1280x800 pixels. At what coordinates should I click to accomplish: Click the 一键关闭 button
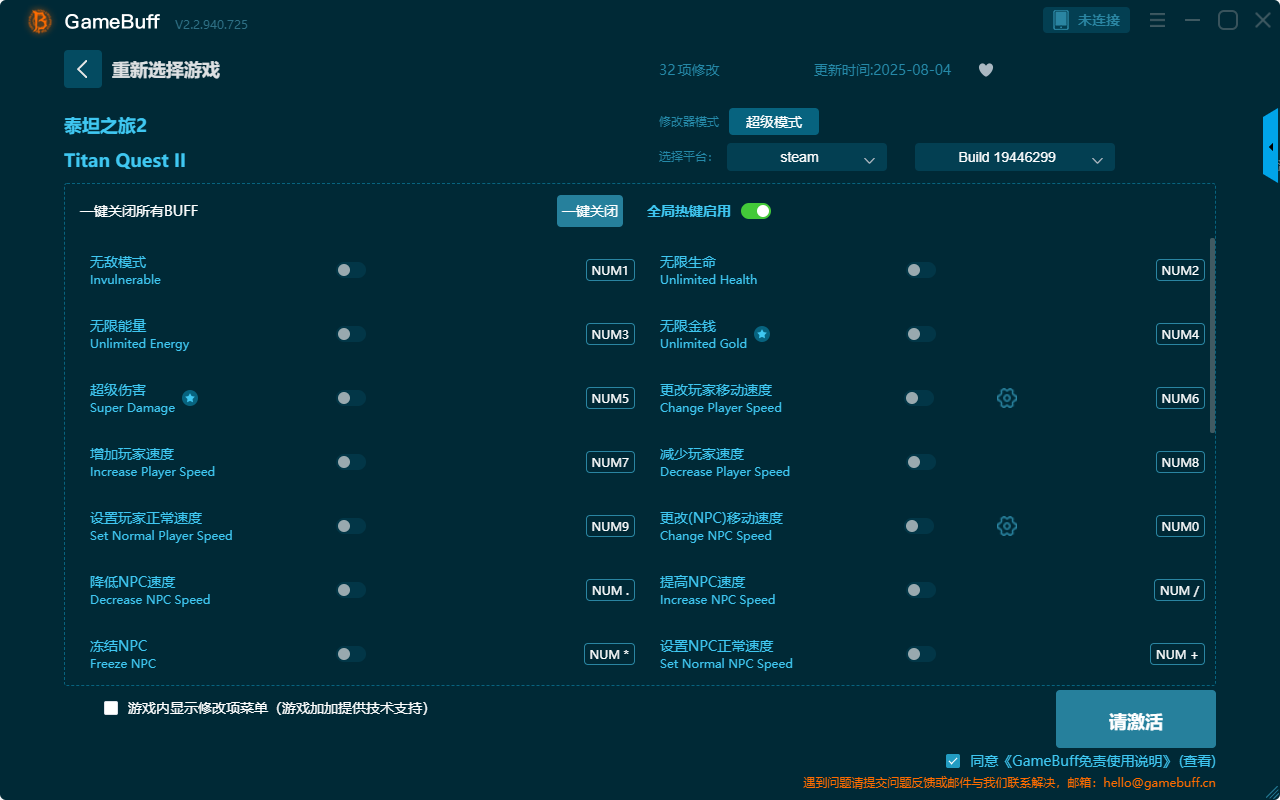[590, 211]
